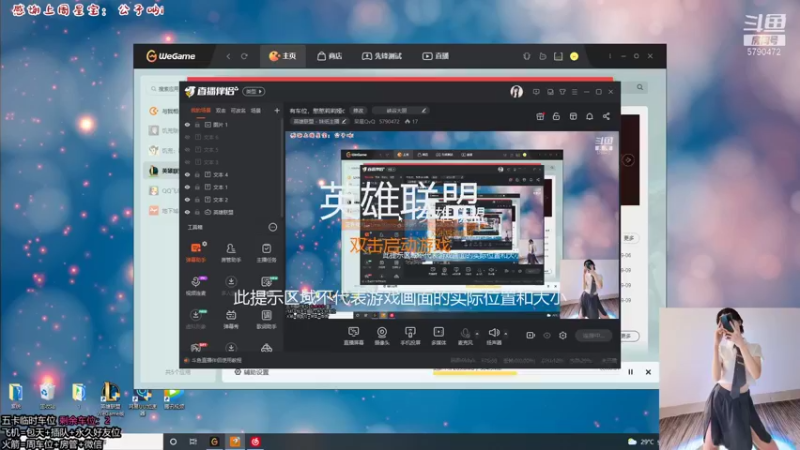The image size is (800, 450).
Task: Select 文本 4 layer row
Action: [x=231, y=174]
